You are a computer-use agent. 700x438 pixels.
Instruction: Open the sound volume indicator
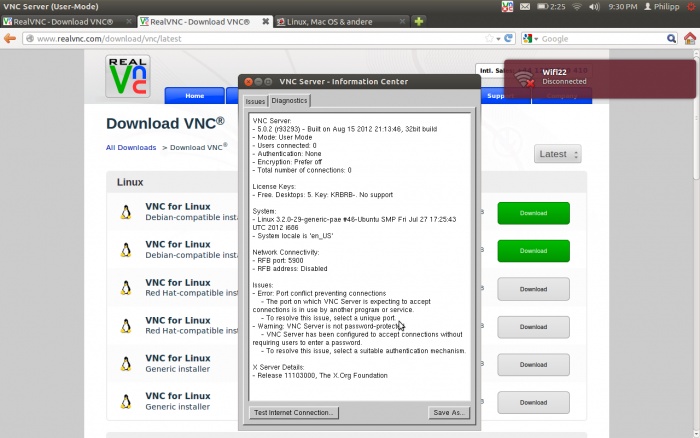[x=594, y=6]
